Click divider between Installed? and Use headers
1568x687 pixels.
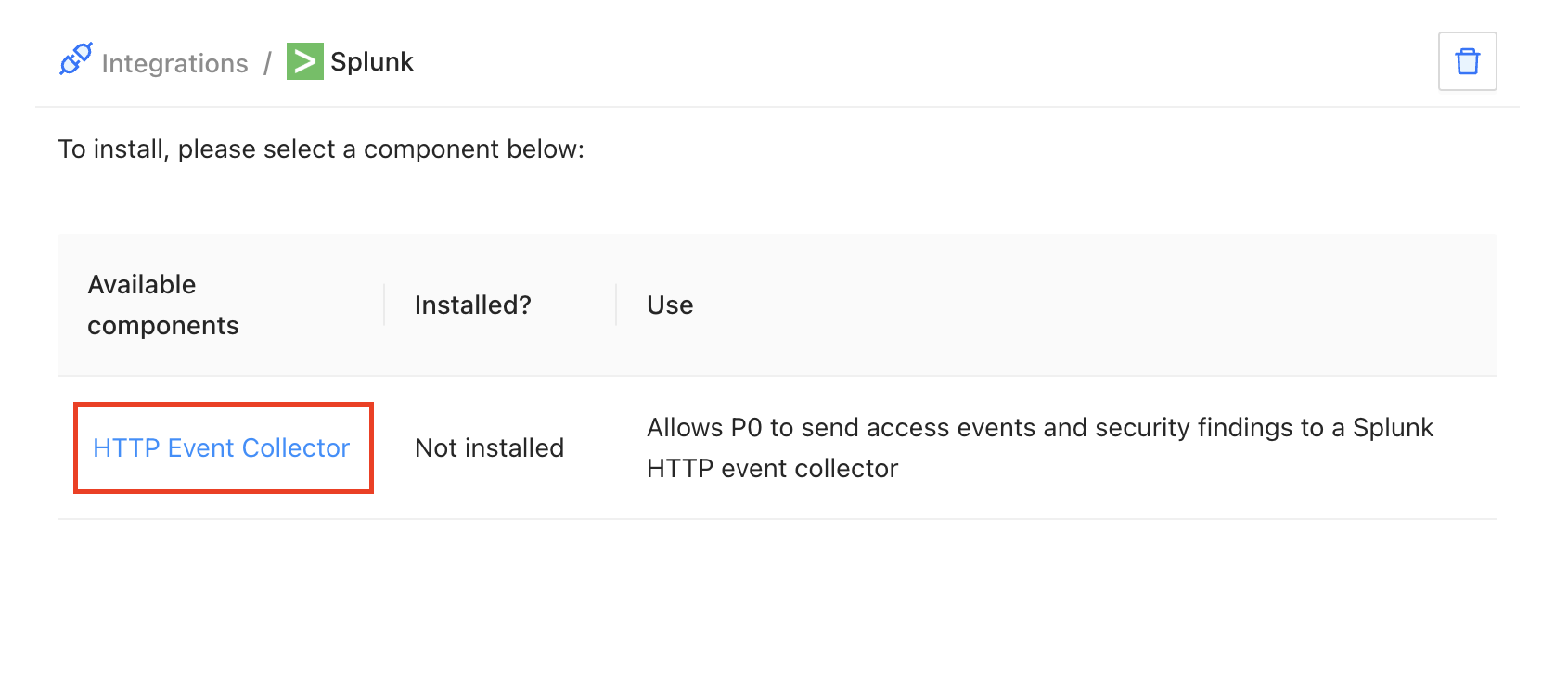(616, 305)
